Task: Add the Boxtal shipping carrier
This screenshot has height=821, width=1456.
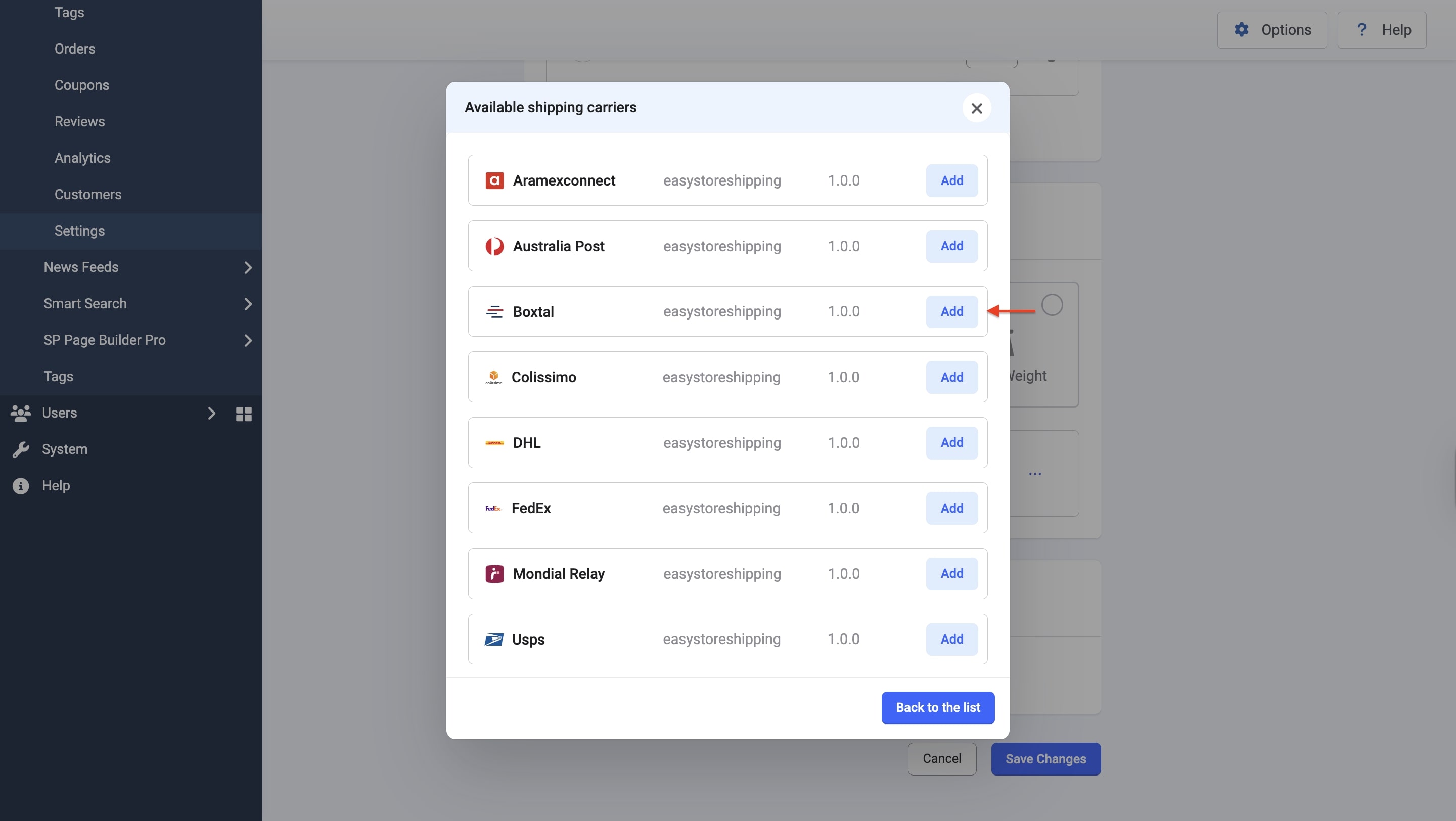Action: click(x=951, y=312)
